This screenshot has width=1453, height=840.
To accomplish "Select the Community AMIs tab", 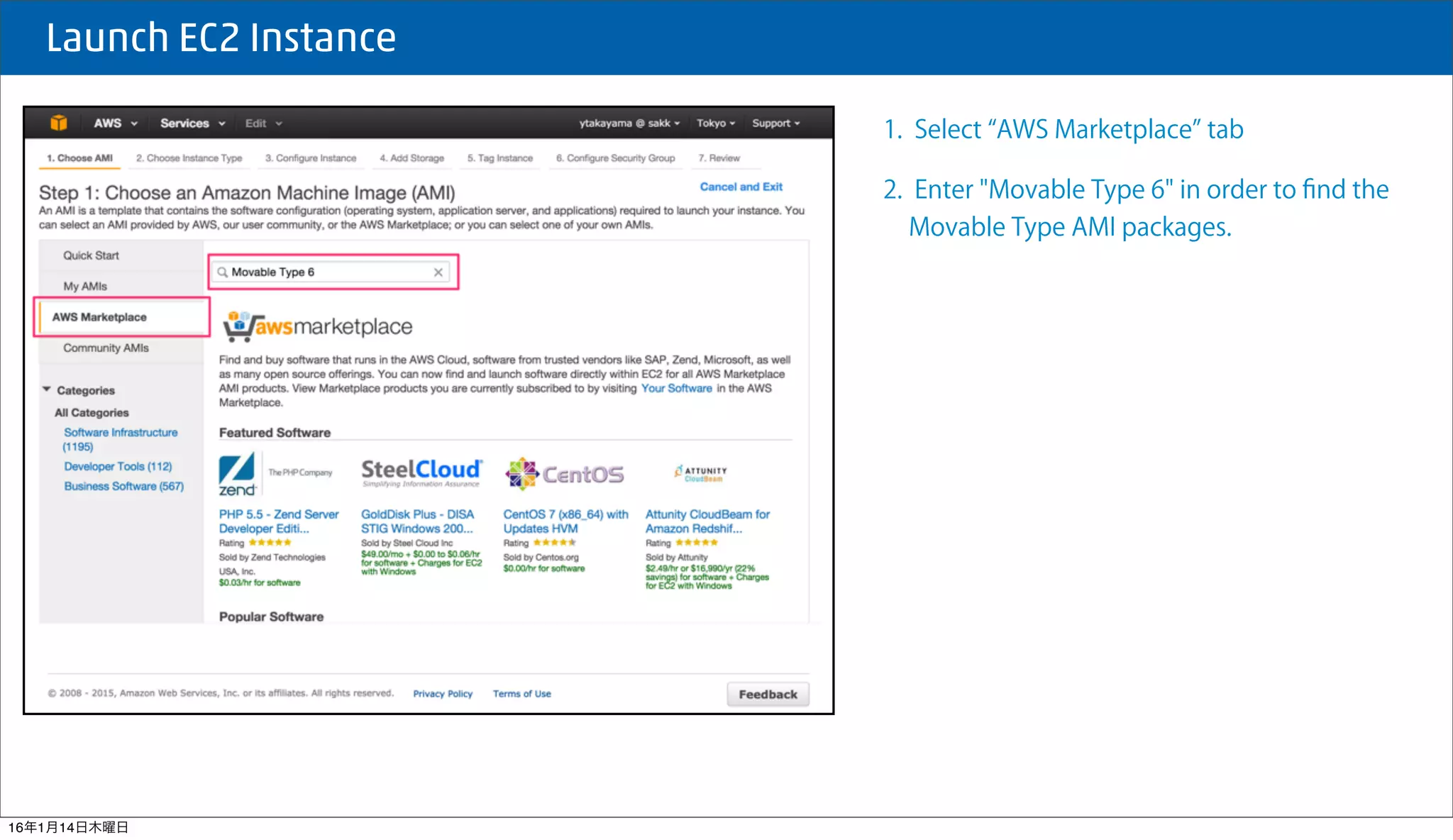I will (106, 348).
